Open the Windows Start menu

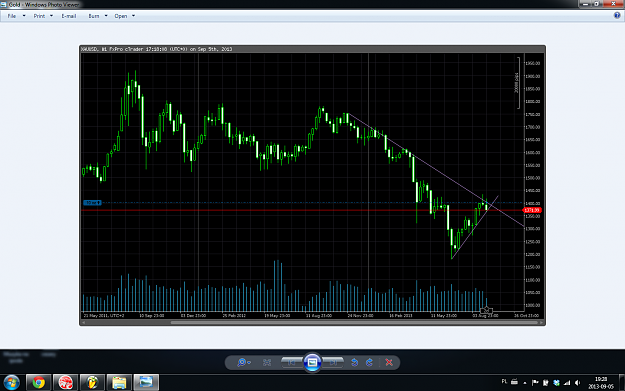pos(12,383)
